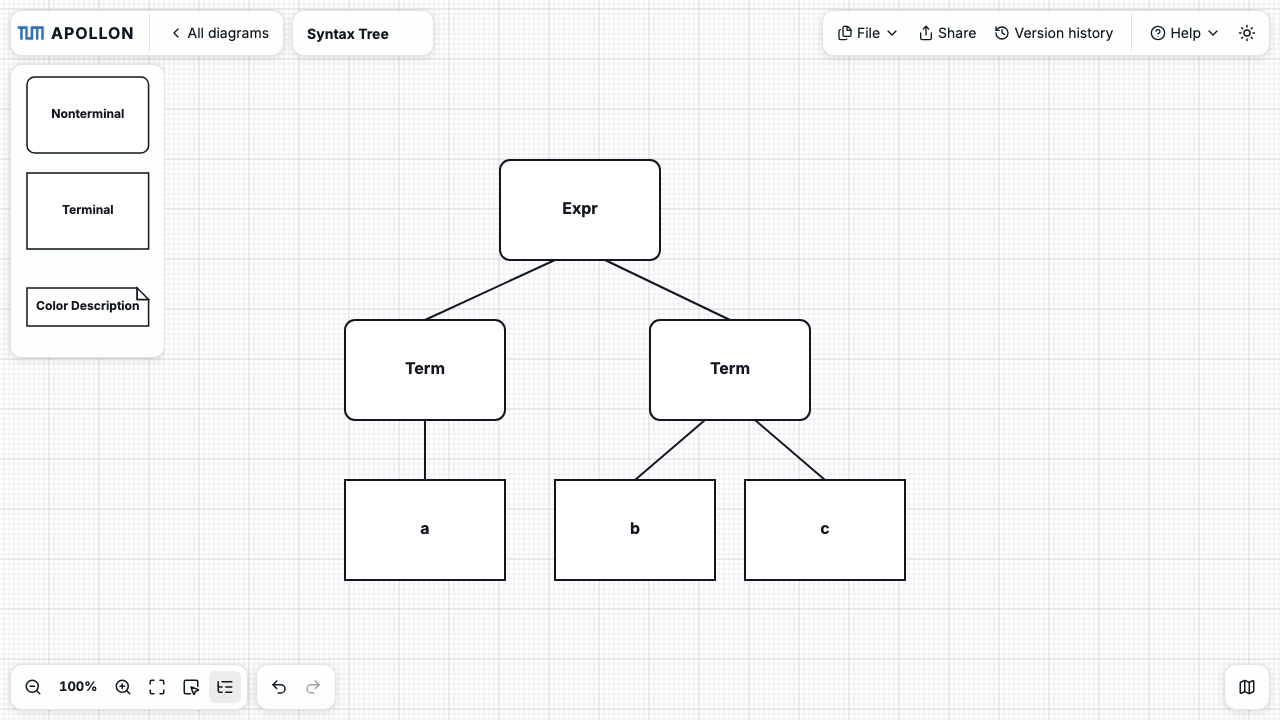The image size is (1280, 720).
Task: Go back to All diagrams
Action: [x=220, y=33]
